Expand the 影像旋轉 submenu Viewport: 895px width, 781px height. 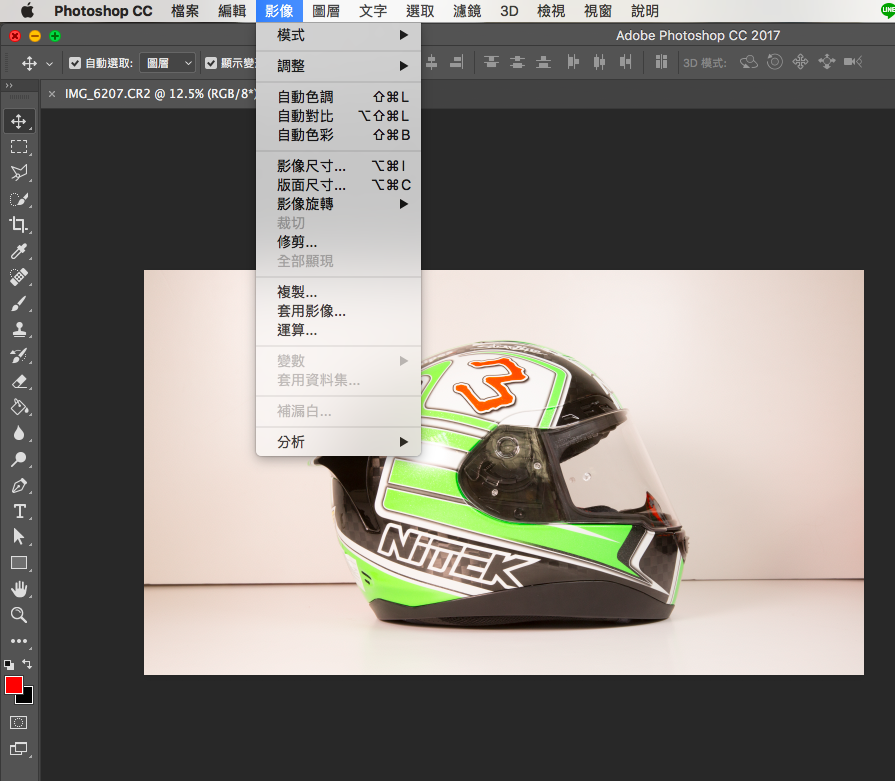338,204
